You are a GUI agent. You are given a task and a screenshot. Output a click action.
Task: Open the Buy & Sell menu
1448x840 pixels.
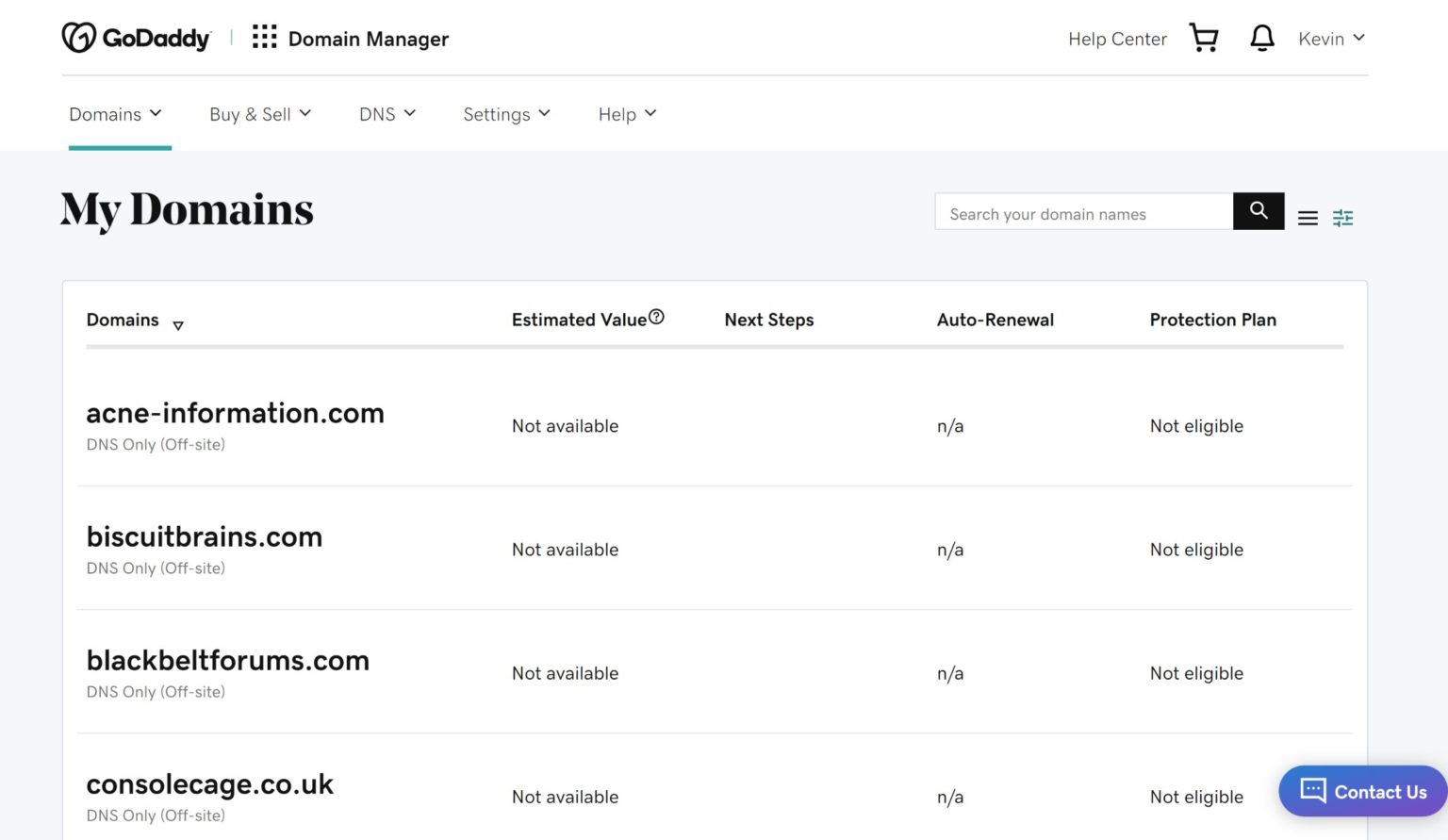tap(259, 114)
